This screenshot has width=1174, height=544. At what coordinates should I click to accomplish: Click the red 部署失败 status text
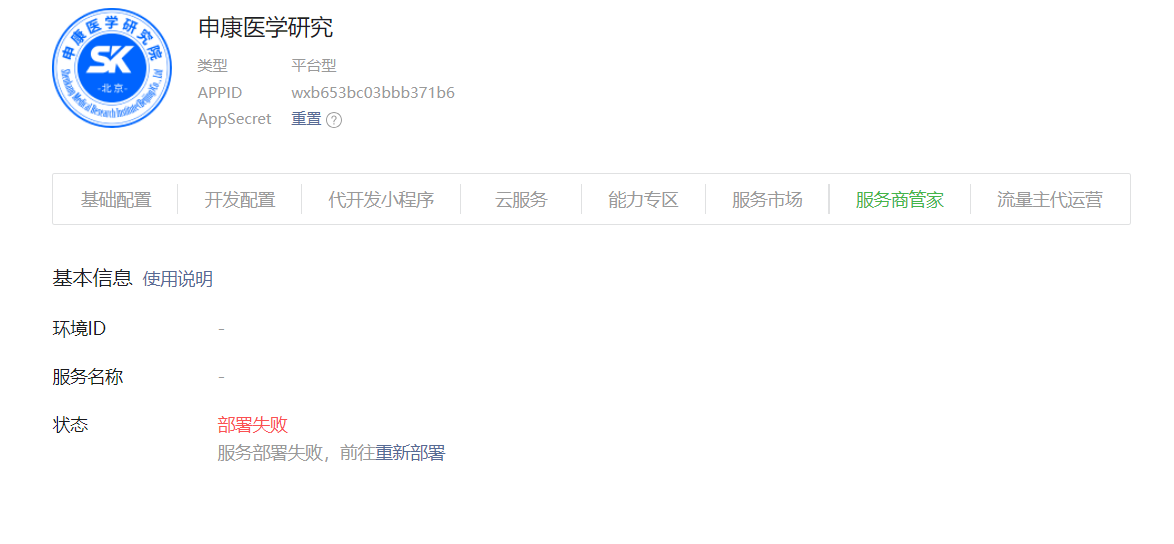(253, 425)
